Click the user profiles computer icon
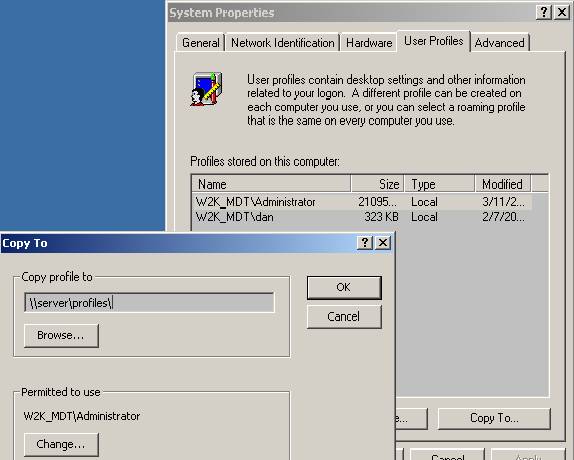 point(206,89)
